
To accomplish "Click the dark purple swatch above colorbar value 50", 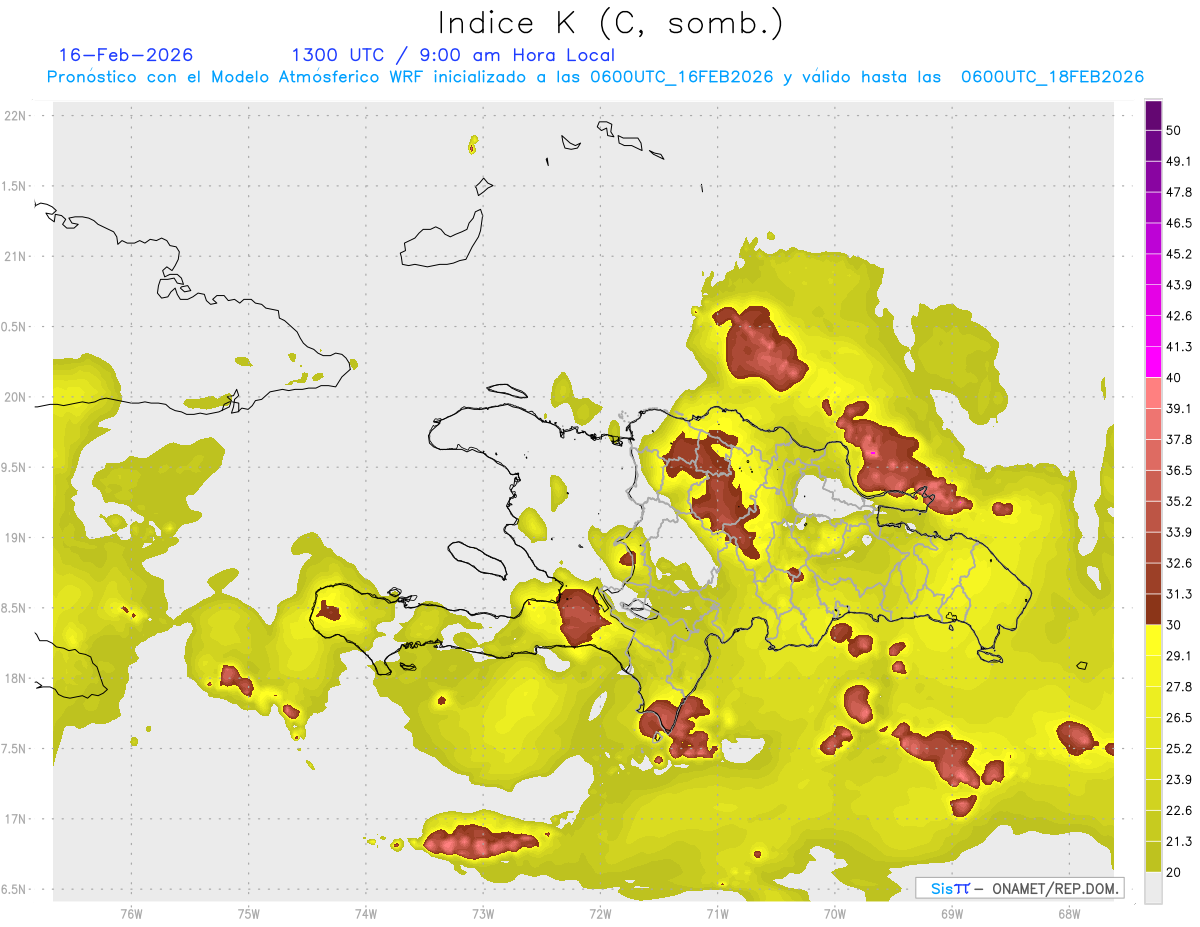I will [1154, 115].
